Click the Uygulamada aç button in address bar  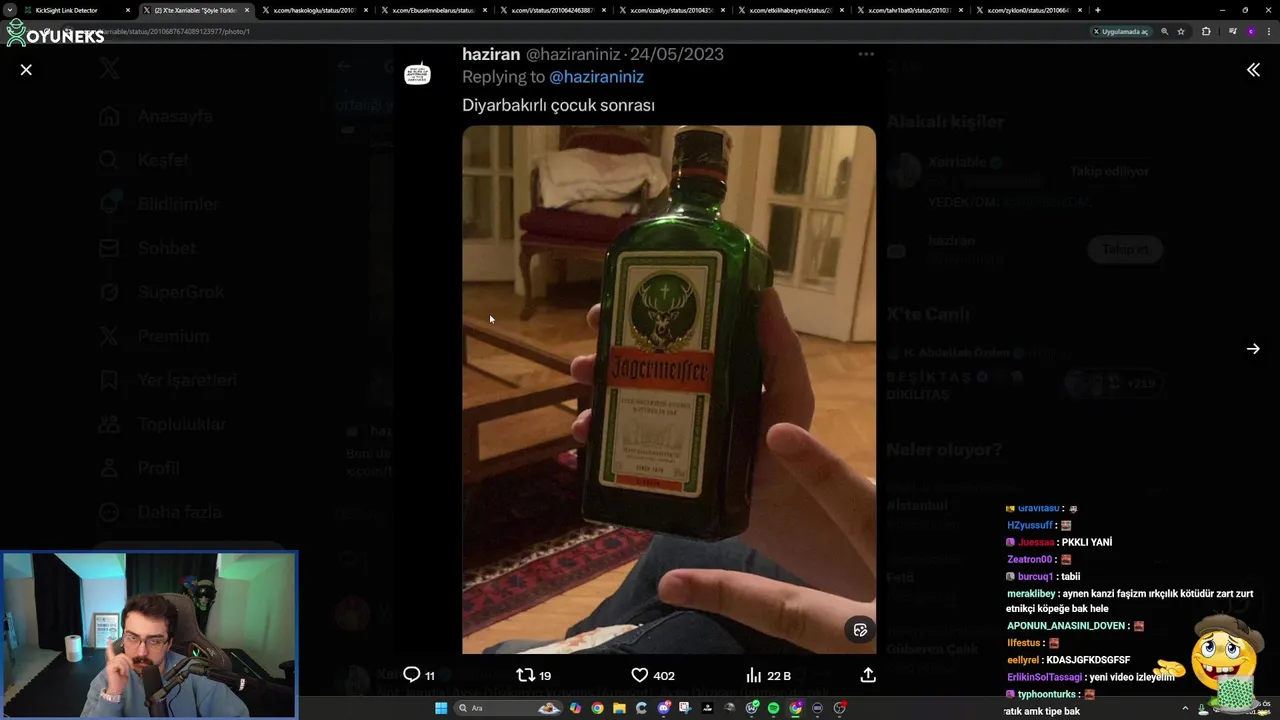[x=1120, y=31]
